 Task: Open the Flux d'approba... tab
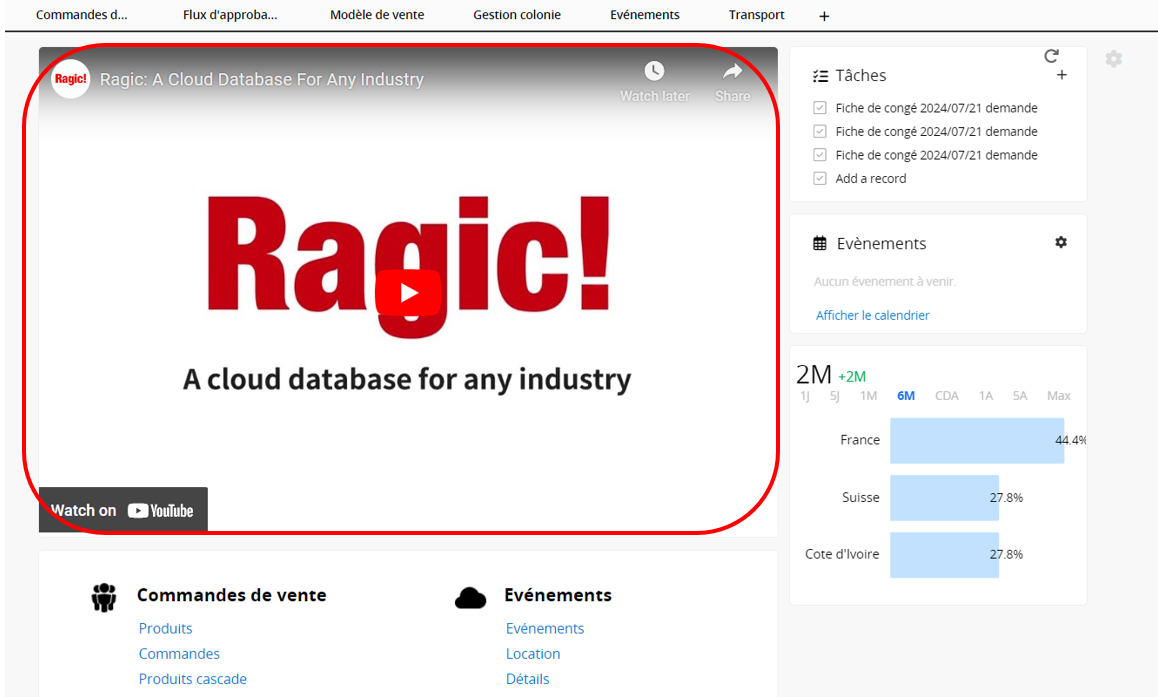click(x=230, y=15)
